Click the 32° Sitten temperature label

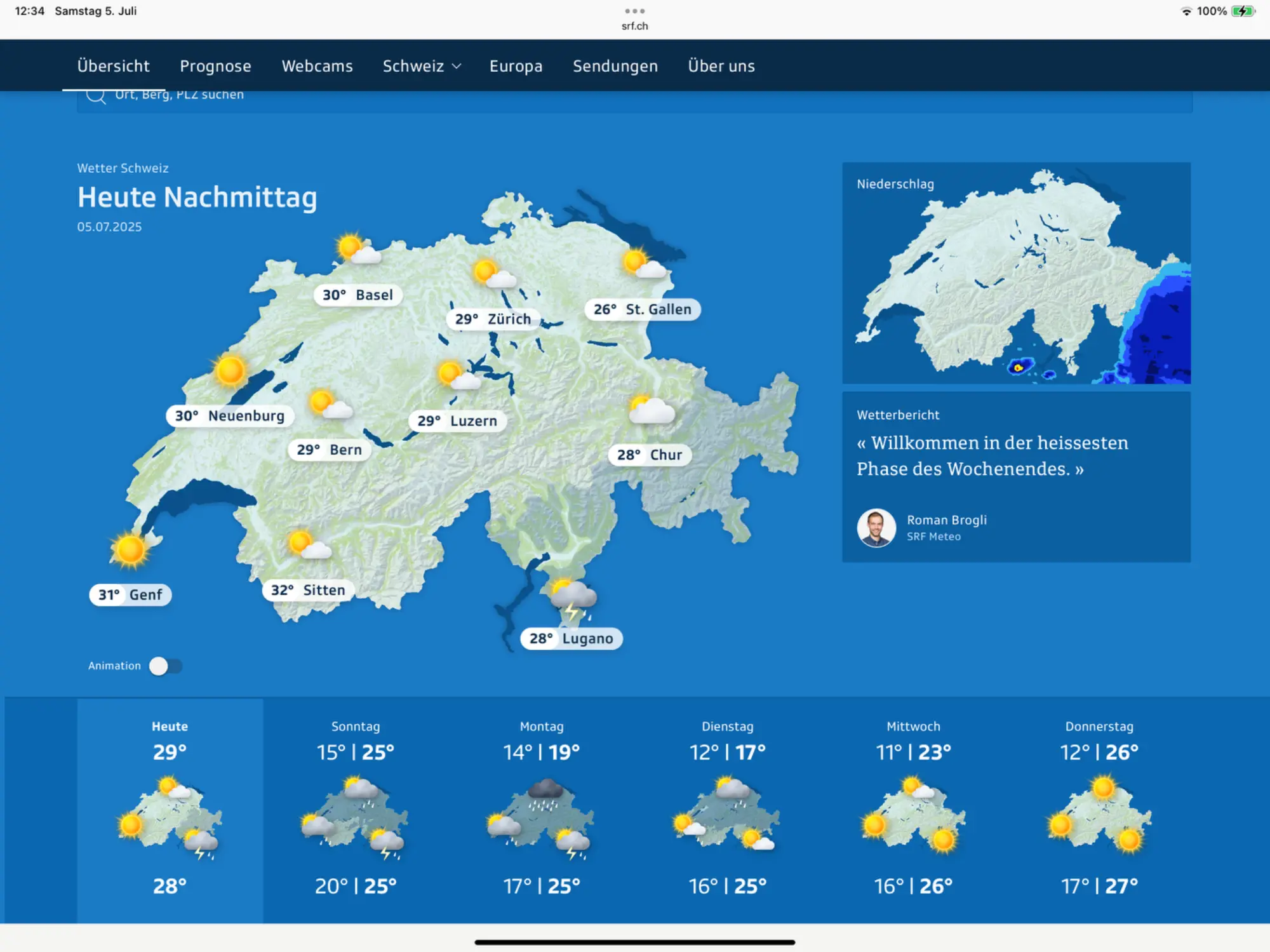click(x=308, y=590)
